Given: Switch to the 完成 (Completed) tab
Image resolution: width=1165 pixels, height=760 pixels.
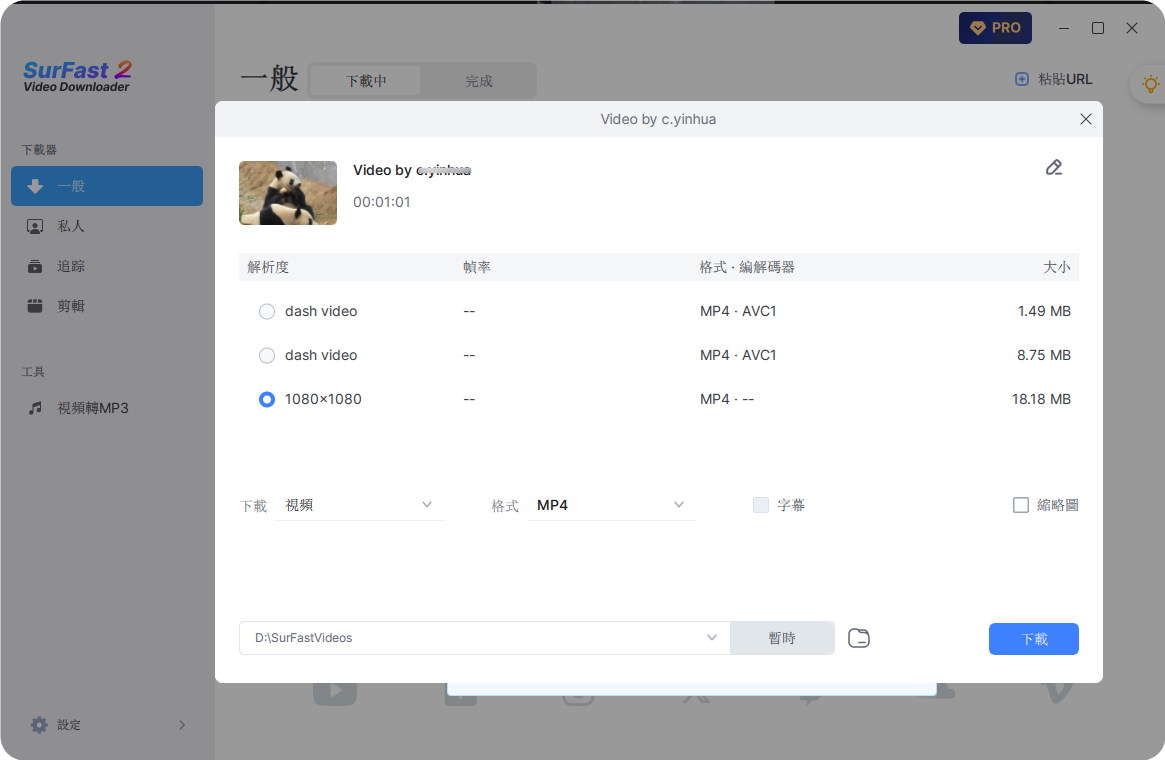Looking at the screenshot, I should point(477,80).
